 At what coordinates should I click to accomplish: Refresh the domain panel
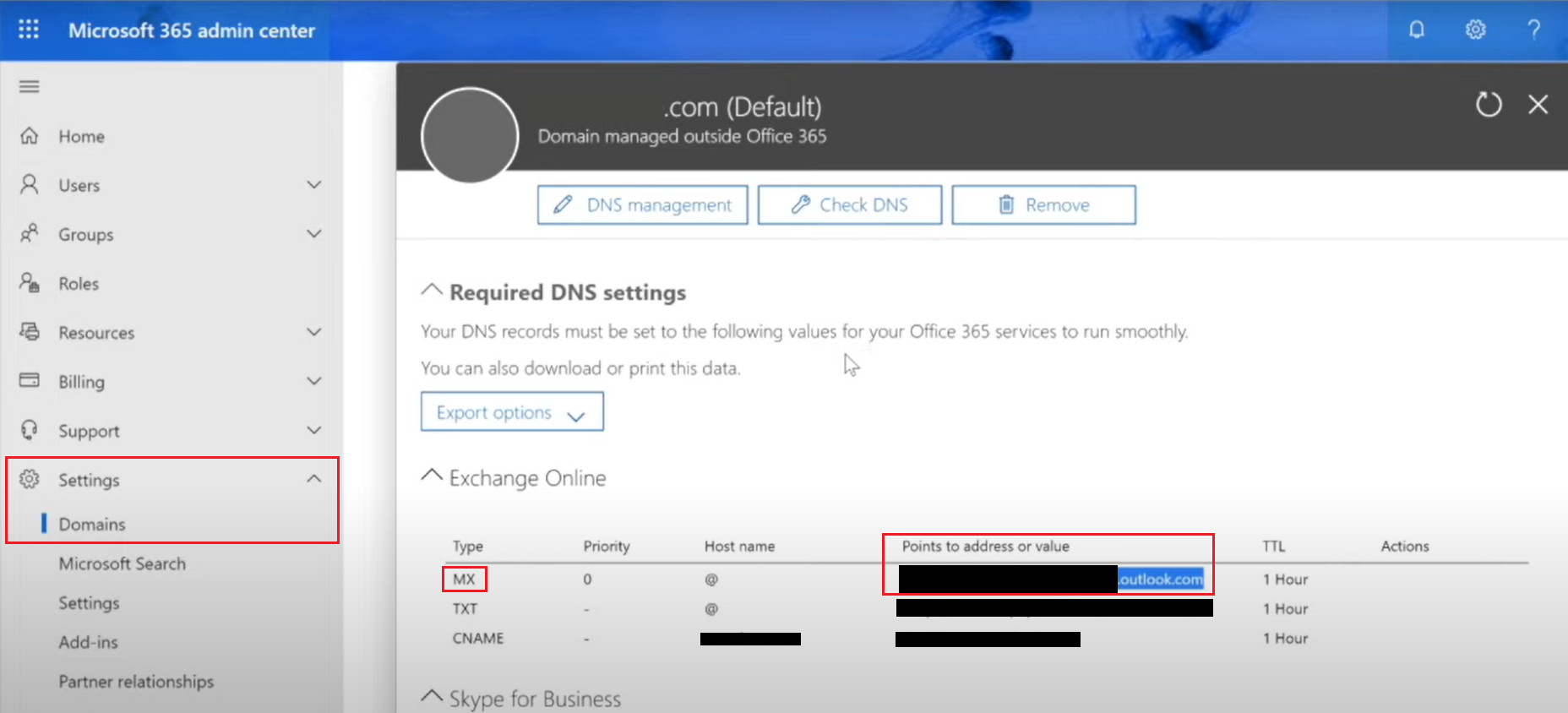coord(1489,105)
